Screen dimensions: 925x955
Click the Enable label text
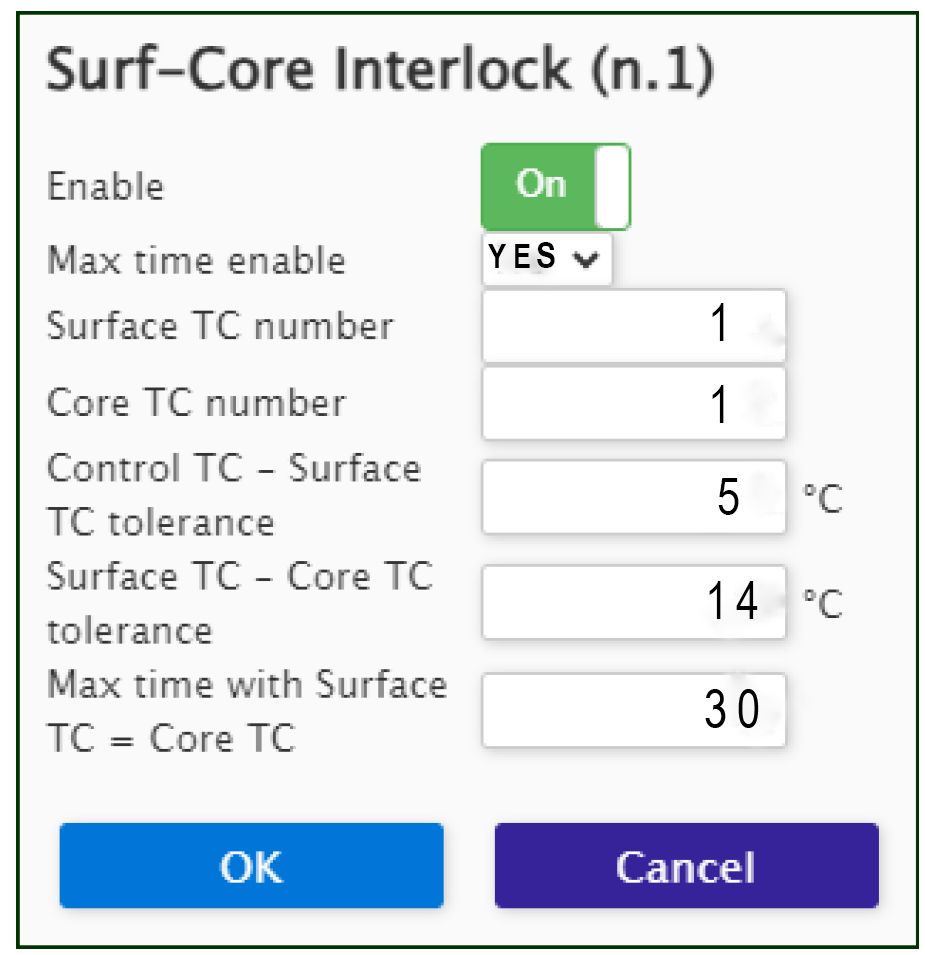click(105, 186)
